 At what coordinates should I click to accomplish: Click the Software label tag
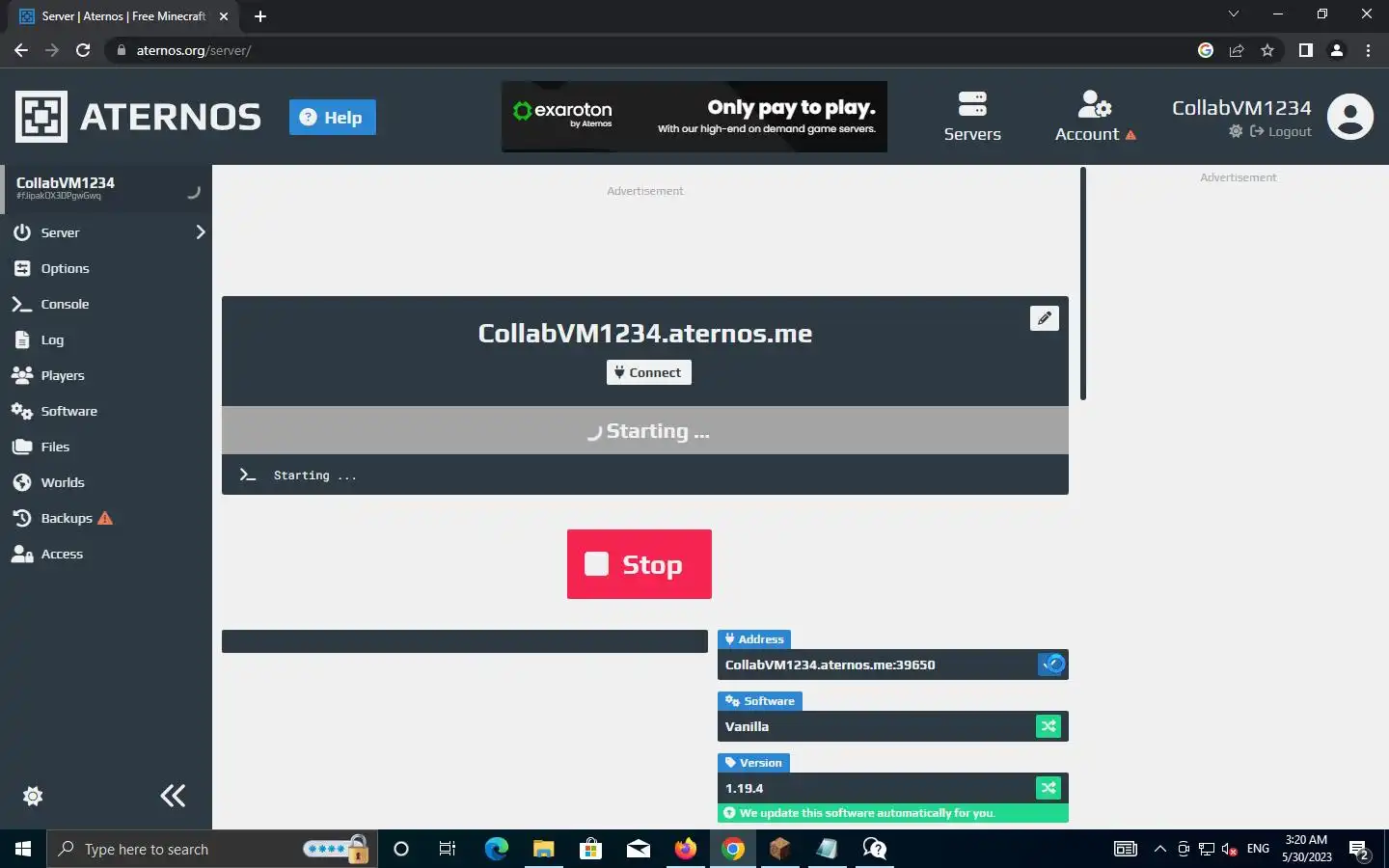[760, 701]
